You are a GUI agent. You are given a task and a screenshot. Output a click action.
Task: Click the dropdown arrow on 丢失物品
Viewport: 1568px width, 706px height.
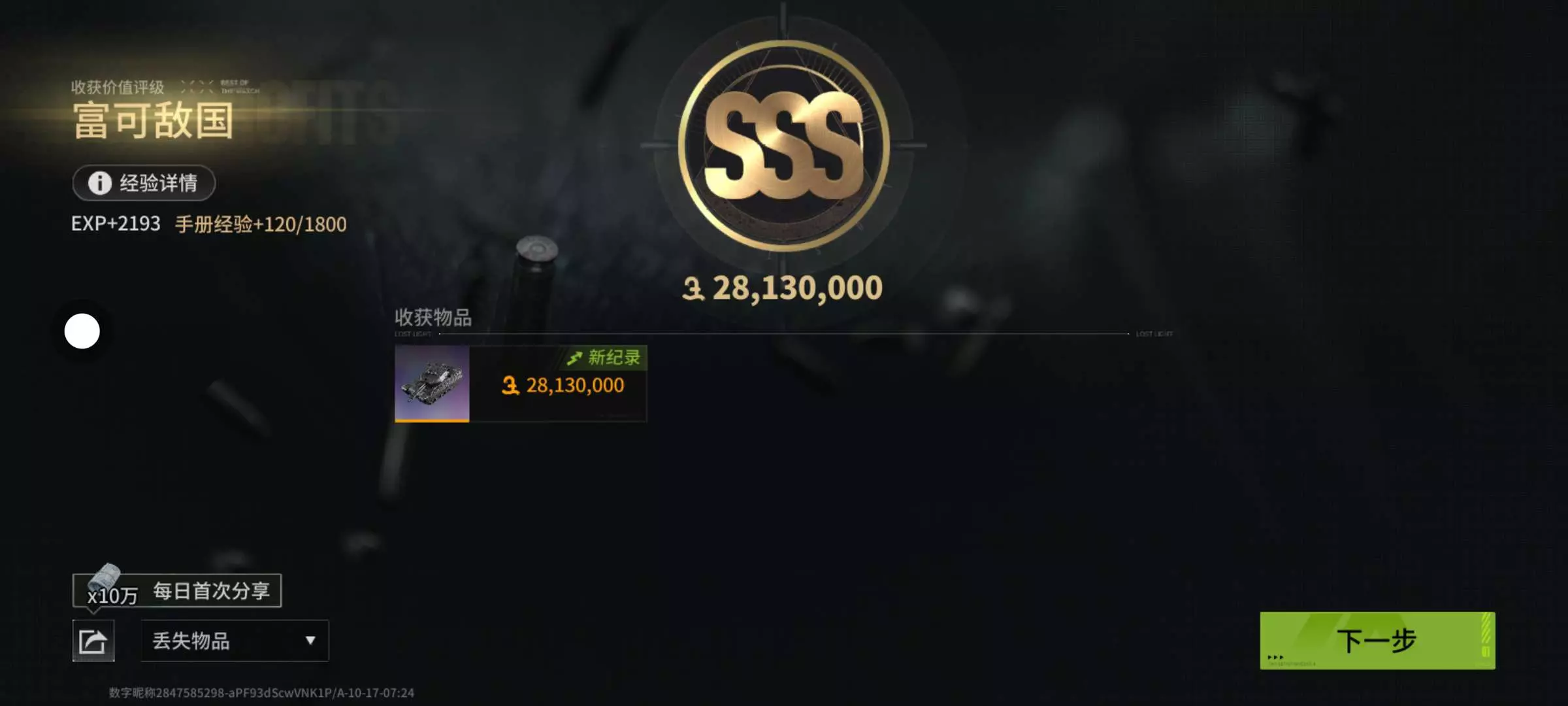(x=310, y=641)
